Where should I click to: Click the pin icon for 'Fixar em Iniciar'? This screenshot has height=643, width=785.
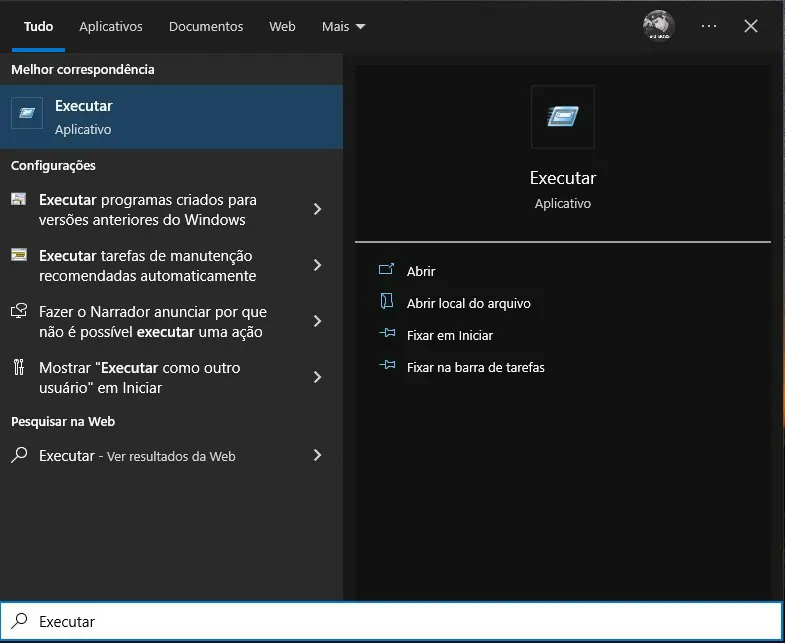click(387, 334)
